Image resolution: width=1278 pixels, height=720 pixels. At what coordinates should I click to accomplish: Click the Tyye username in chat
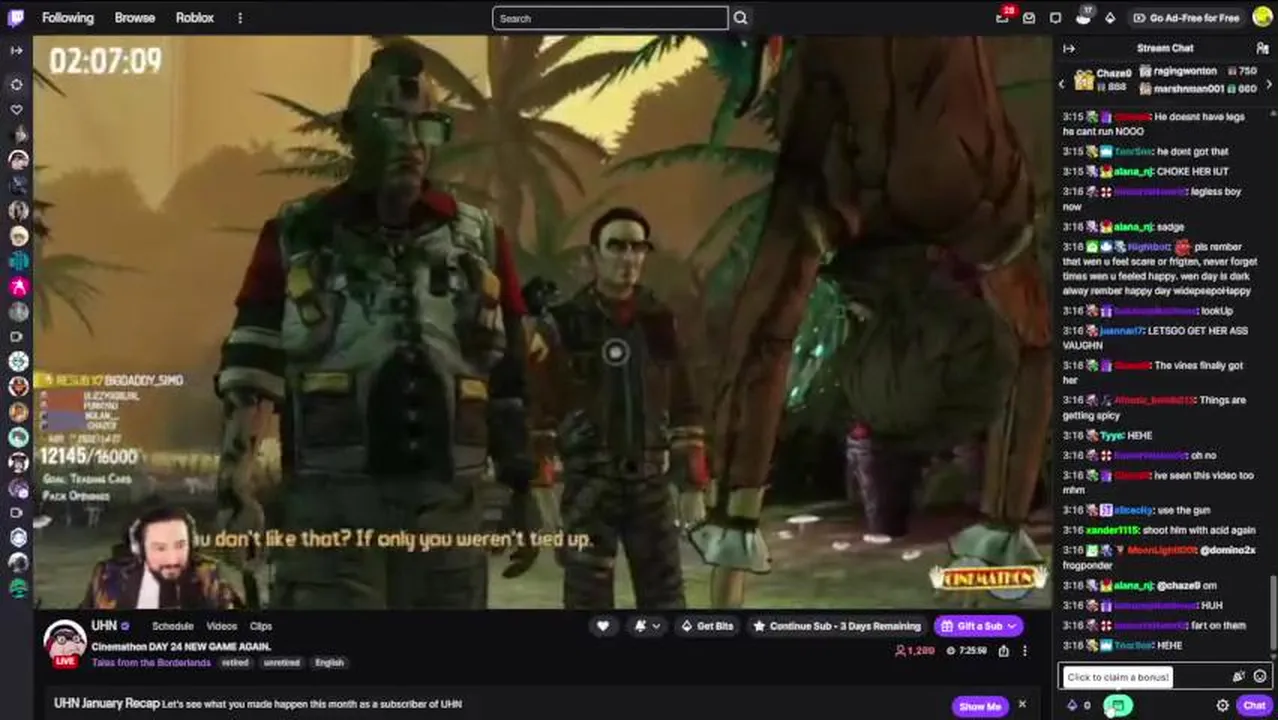click(1112, 436)
